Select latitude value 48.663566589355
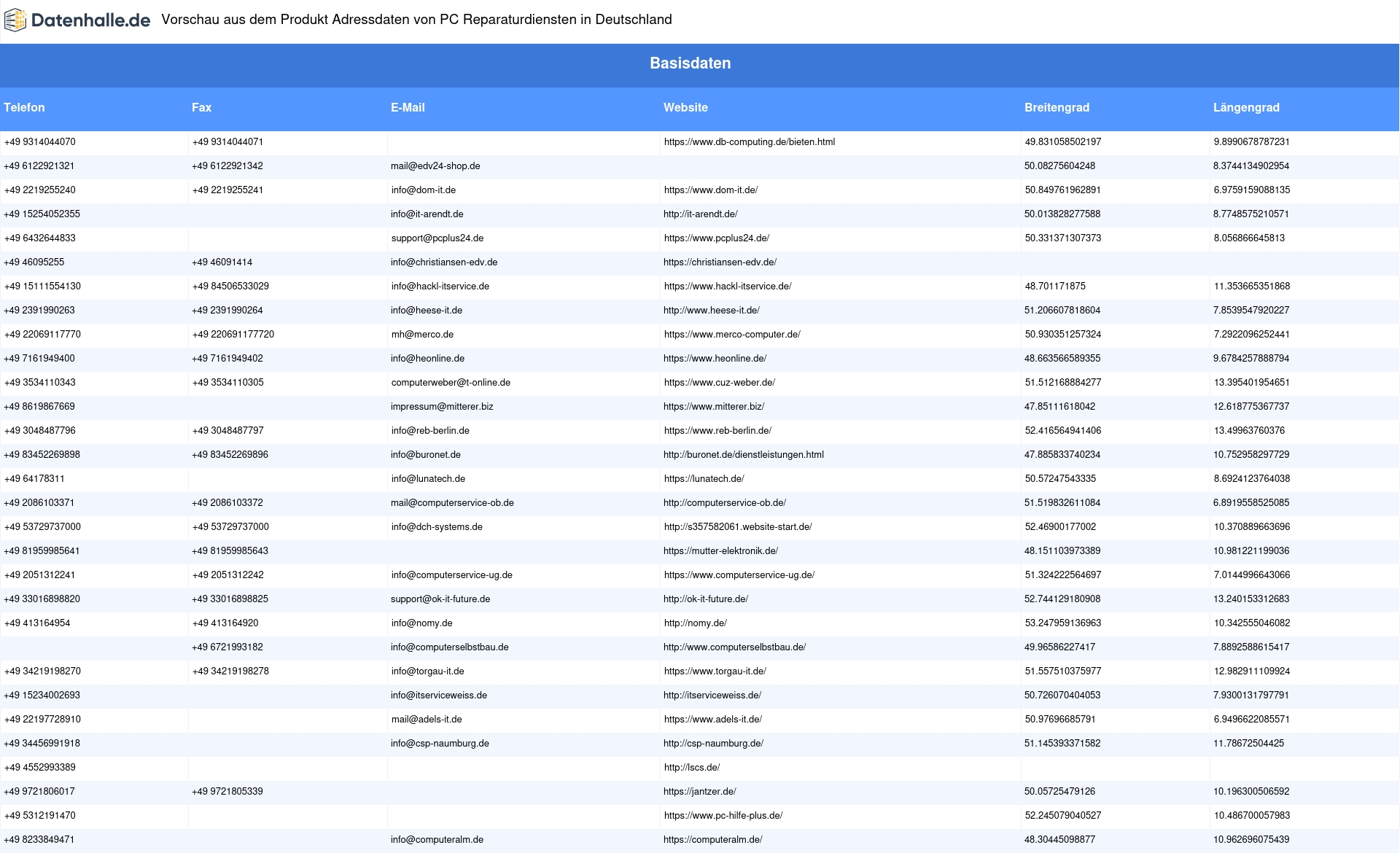 point(1062,359)
